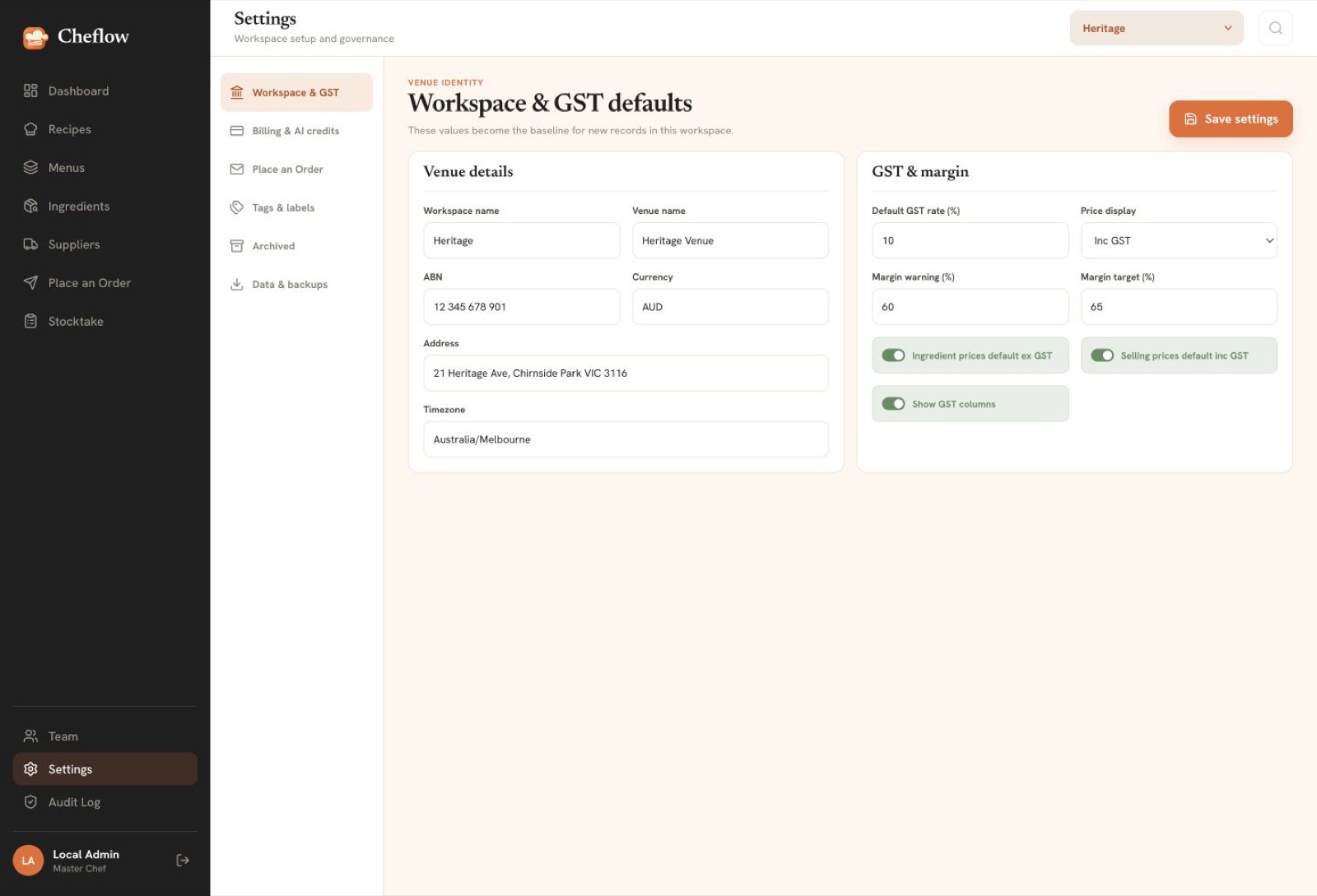
Task: Open the Workspace & GST settings tab
Action: [x=296, y=93]
